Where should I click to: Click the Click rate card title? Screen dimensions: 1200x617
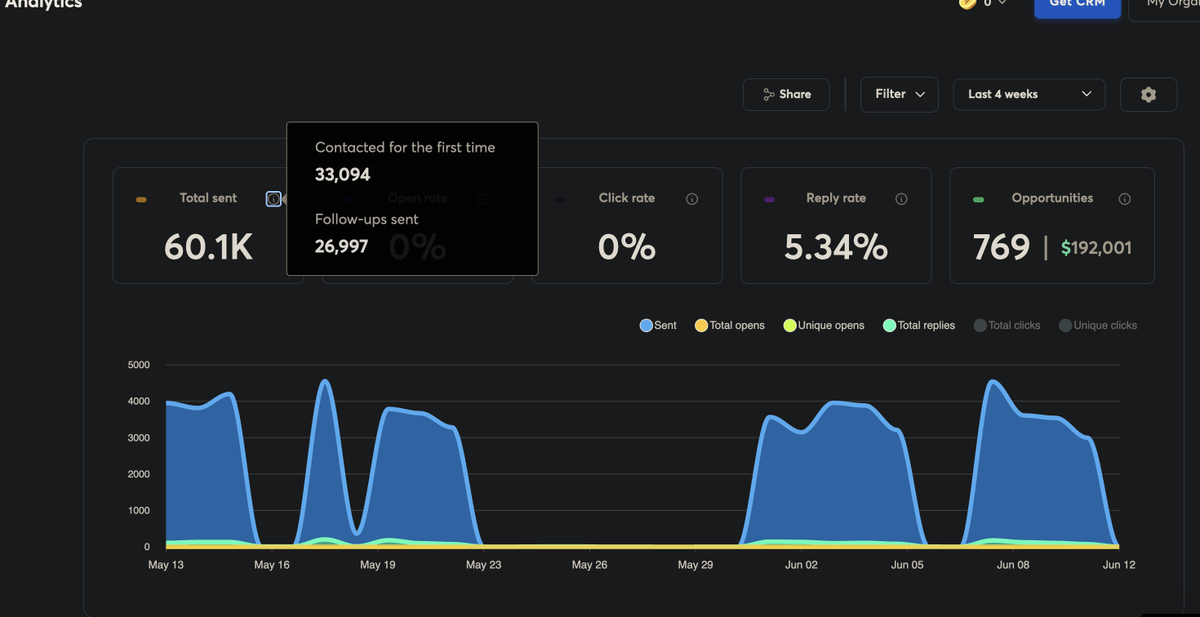[627, 198]
